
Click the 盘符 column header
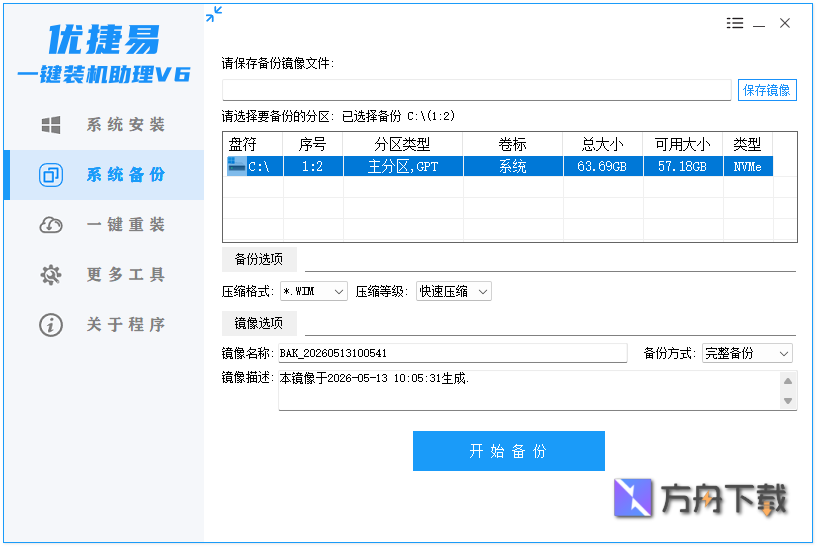(253, 144)
